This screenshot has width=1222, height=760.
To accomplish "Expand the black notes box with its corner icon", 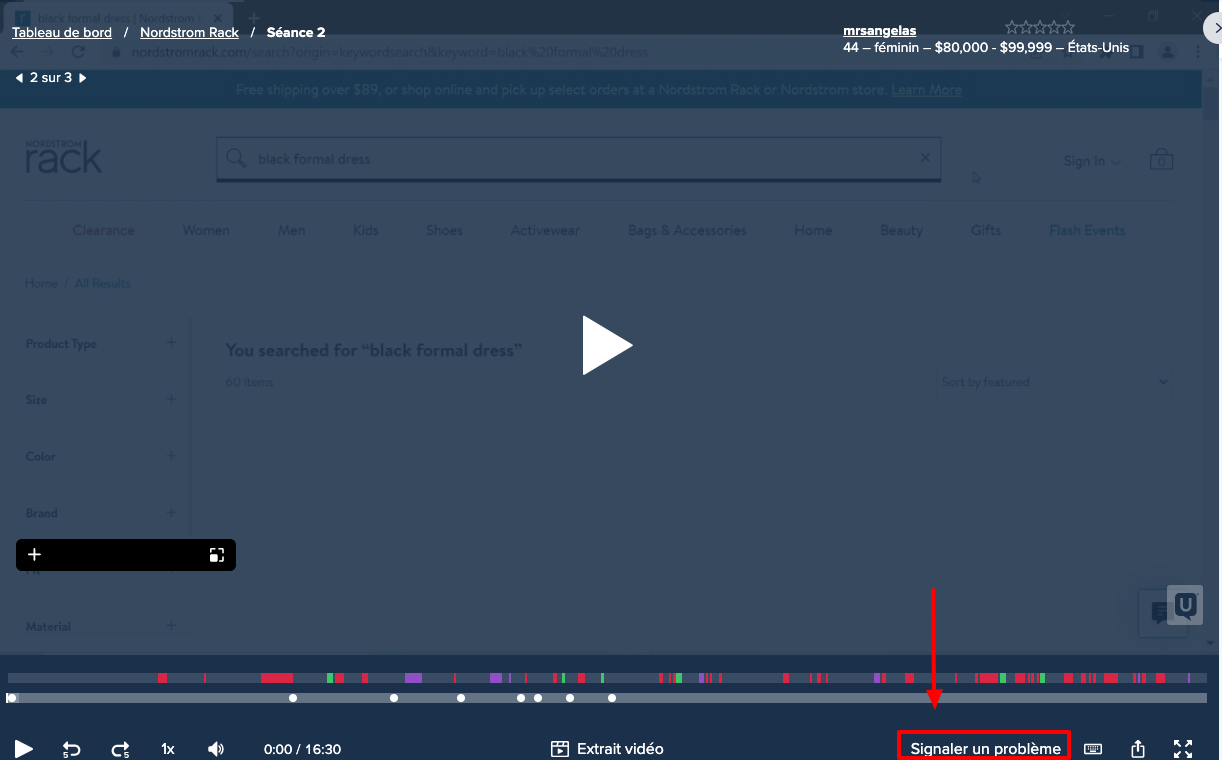I will [x=217, y=555].
